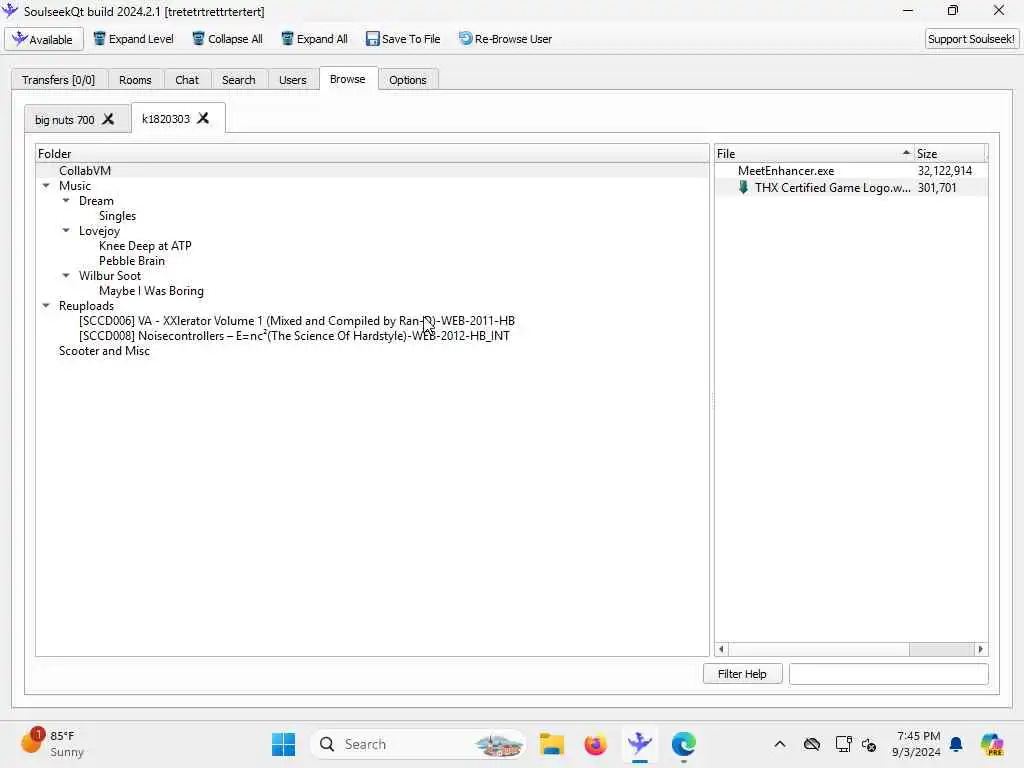The width and height of the screenshot is (1024, 768).
Task: Select the [SCCD006] VA - XXlerator folder
Action: coord(296,321)
